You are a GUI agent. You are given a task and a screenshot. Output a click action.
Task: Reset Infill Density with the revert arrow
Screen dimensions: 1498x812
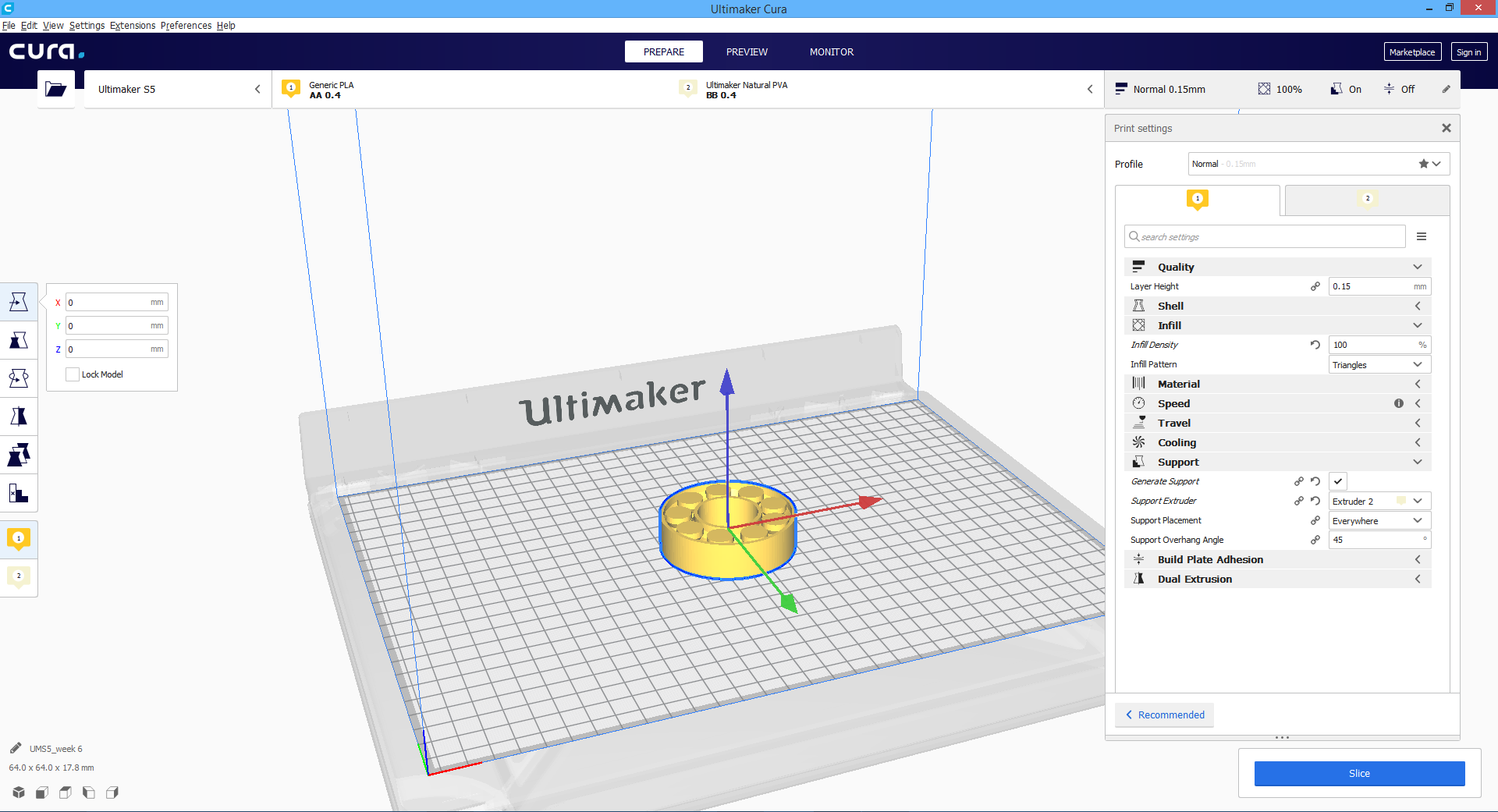1315,345
